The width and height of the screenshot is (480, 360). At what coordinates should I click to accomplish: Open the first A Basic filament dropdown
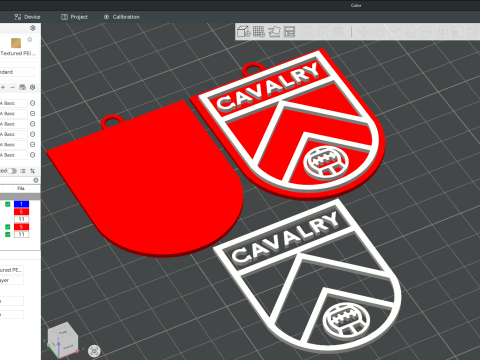(x=13, y=103)
